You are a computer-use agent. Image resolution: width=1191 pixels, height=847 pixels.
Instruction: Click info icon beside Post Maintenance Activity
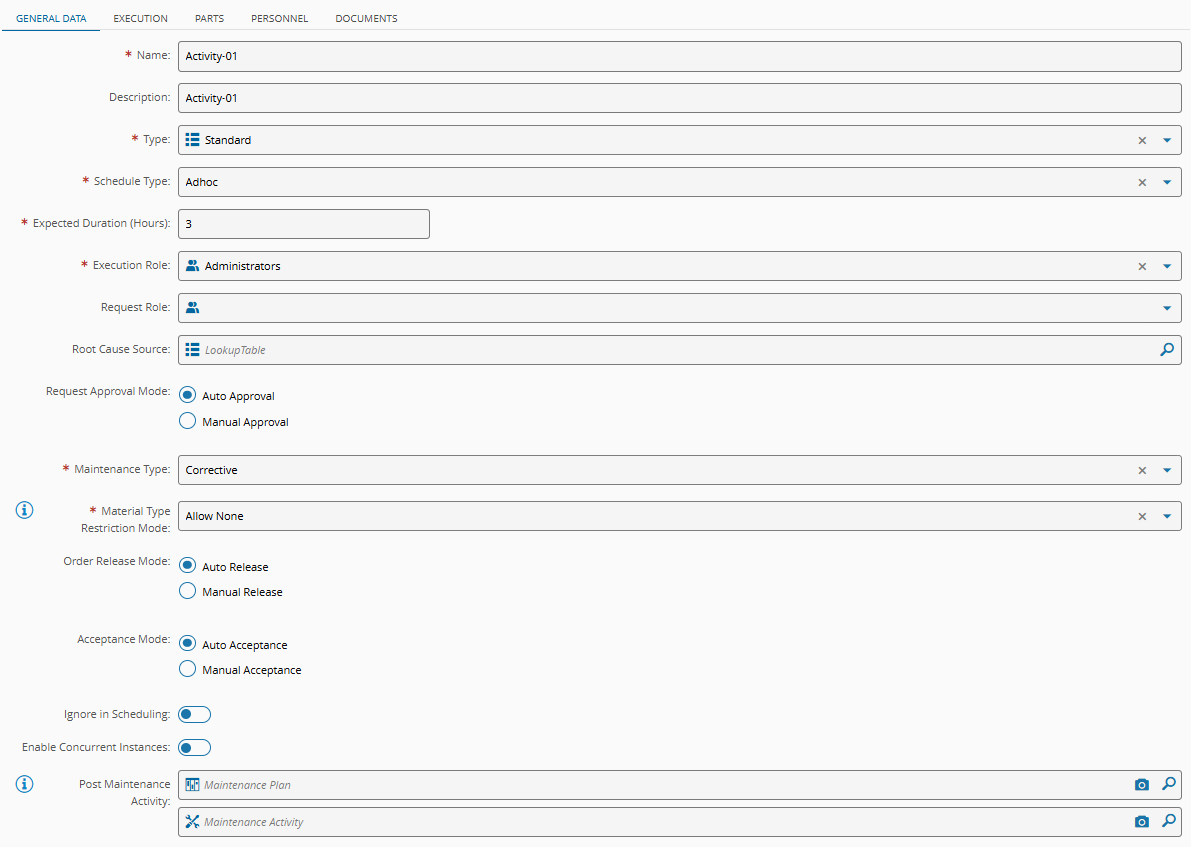(24, 784)
